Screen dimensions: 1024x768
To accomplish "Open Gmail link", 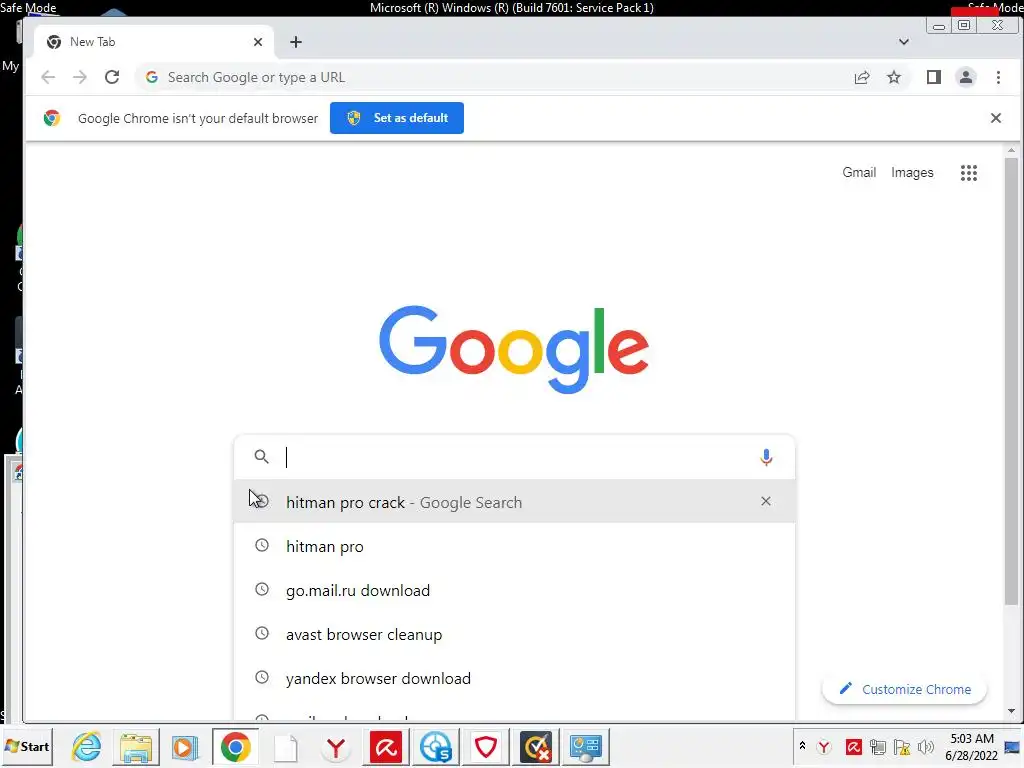I will (859, 172).
